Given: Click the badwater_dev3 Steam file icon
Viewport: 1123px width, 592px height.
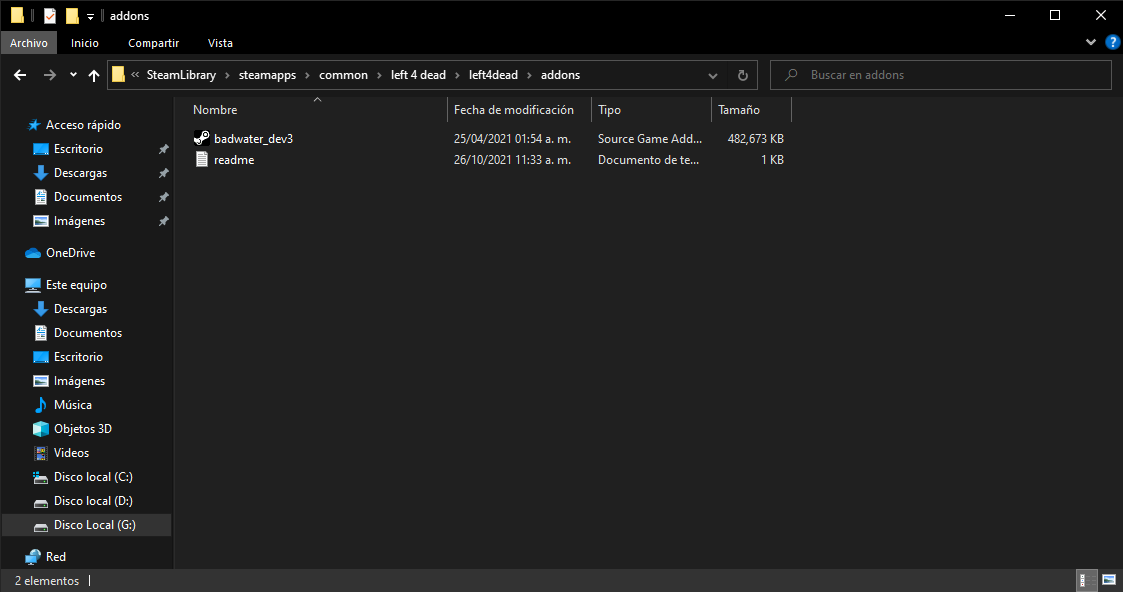Looking at the screenshot, I should (202, 139).
